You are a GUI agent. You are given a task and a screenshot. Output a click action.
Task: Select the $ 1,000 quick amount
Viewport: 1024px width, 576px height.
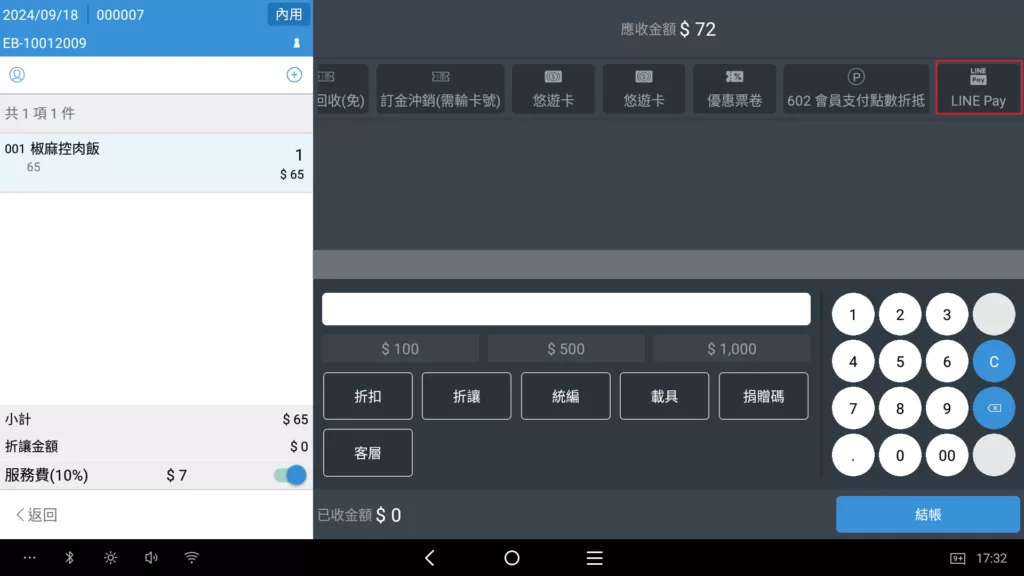pos(732,349)
